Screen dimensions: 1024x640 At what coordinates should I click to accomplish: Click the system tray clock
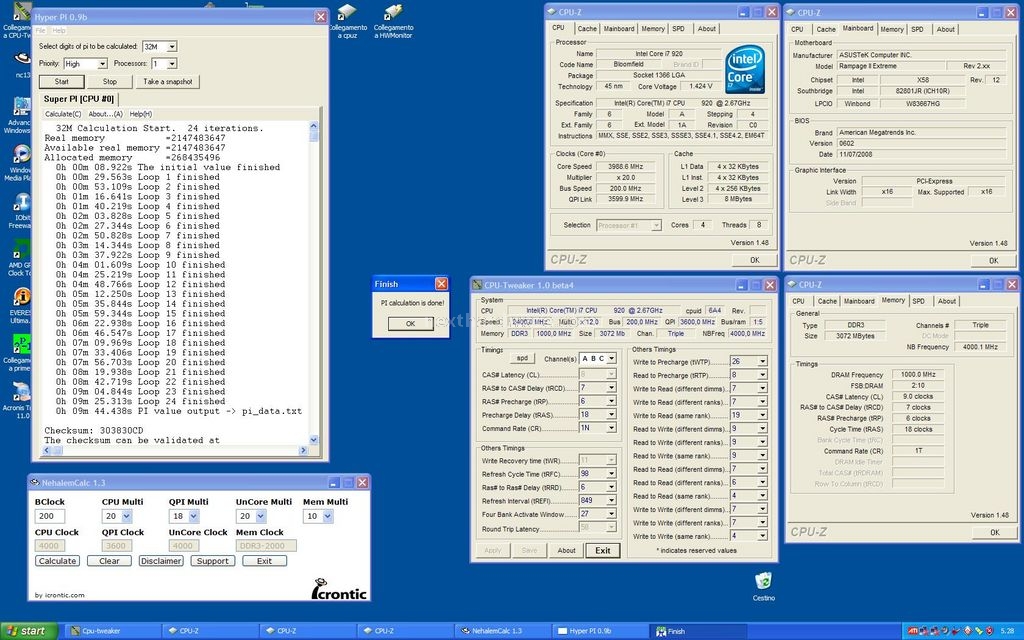pyautogui.click(x=1006, y=632)
